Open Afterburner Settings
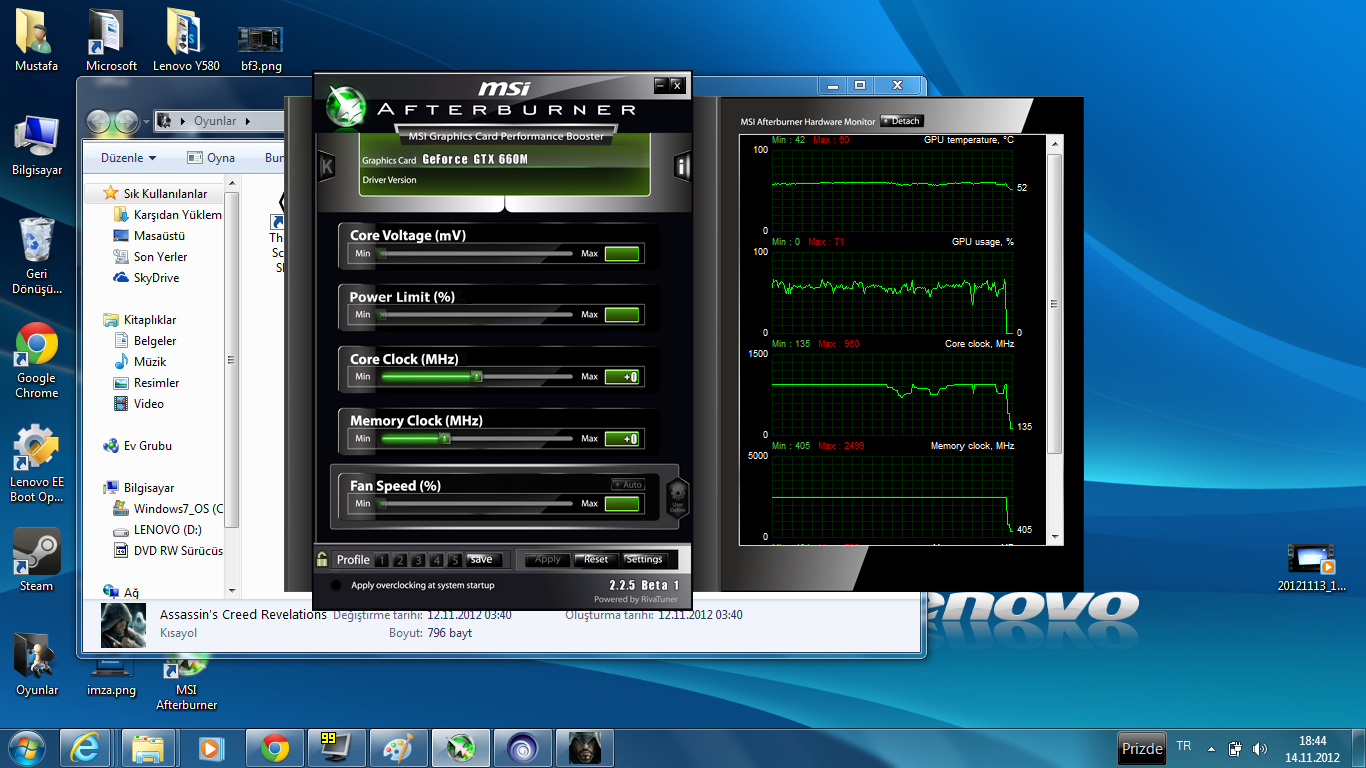1366x768 pixels. point(644,560)
